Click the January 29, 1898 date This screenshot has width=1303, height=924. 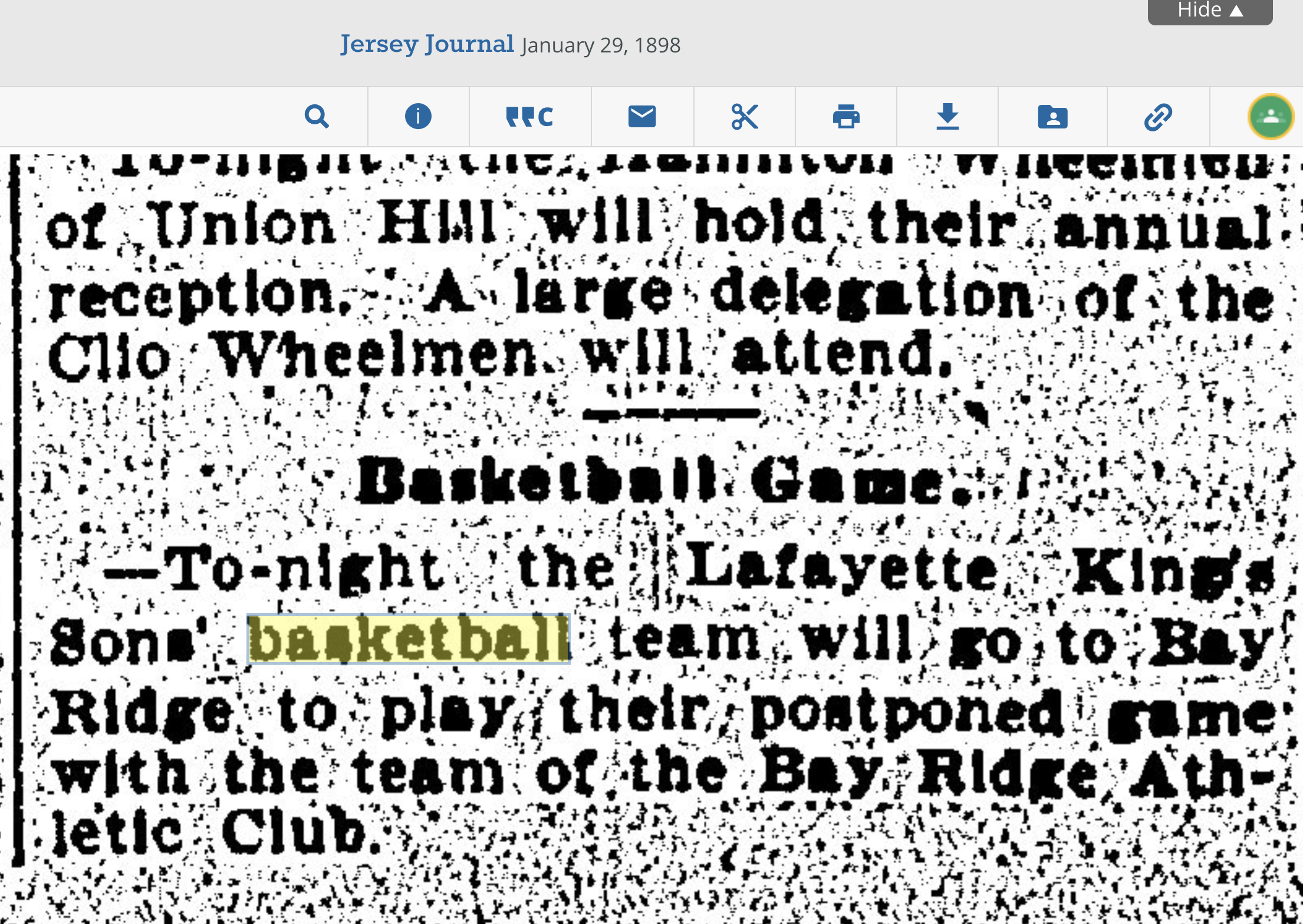tap(601, 46)
